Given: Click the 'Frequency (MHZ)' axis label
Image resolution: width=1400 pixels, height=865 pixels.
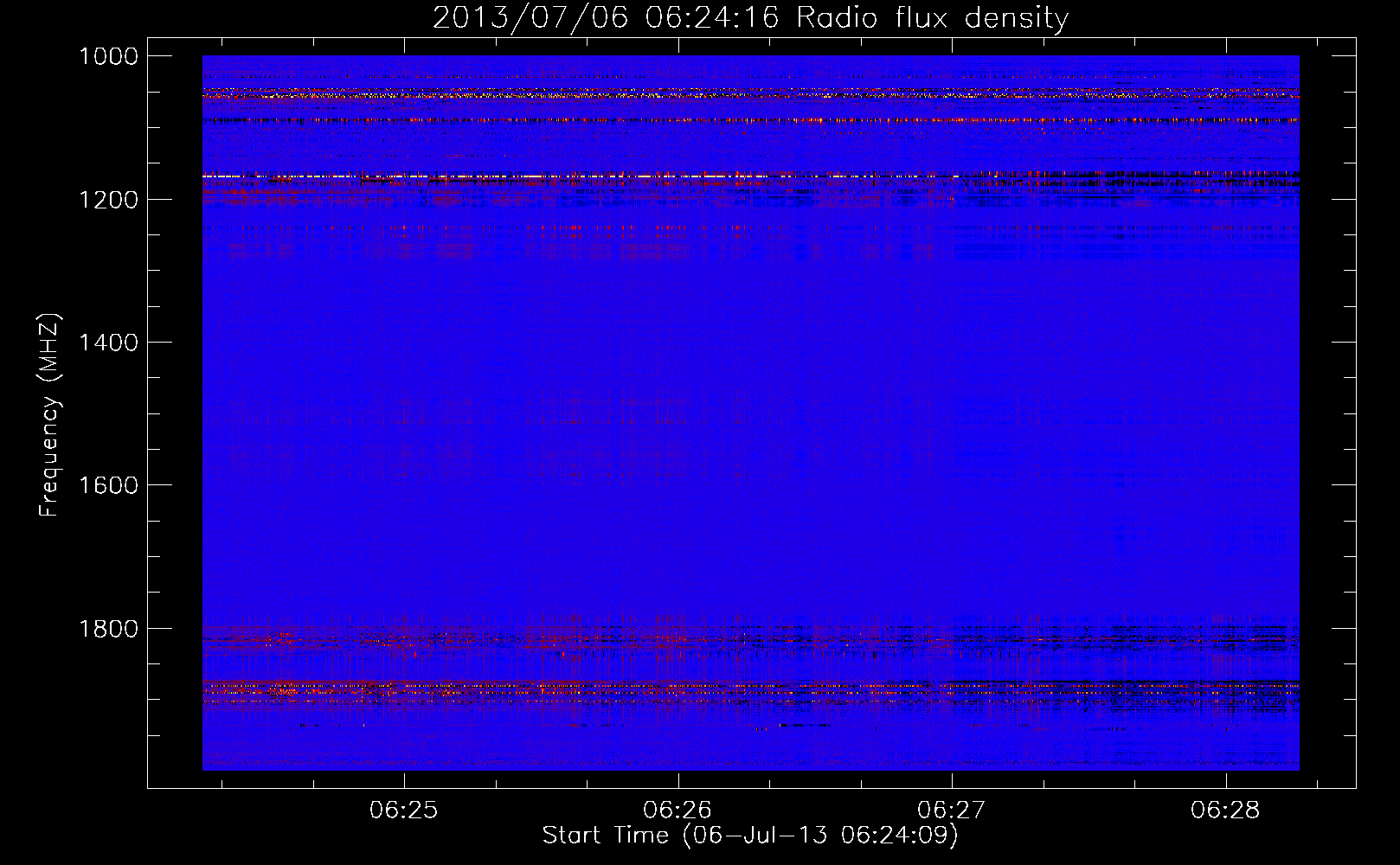Looking at the screenshot, I should click(50, 415).
